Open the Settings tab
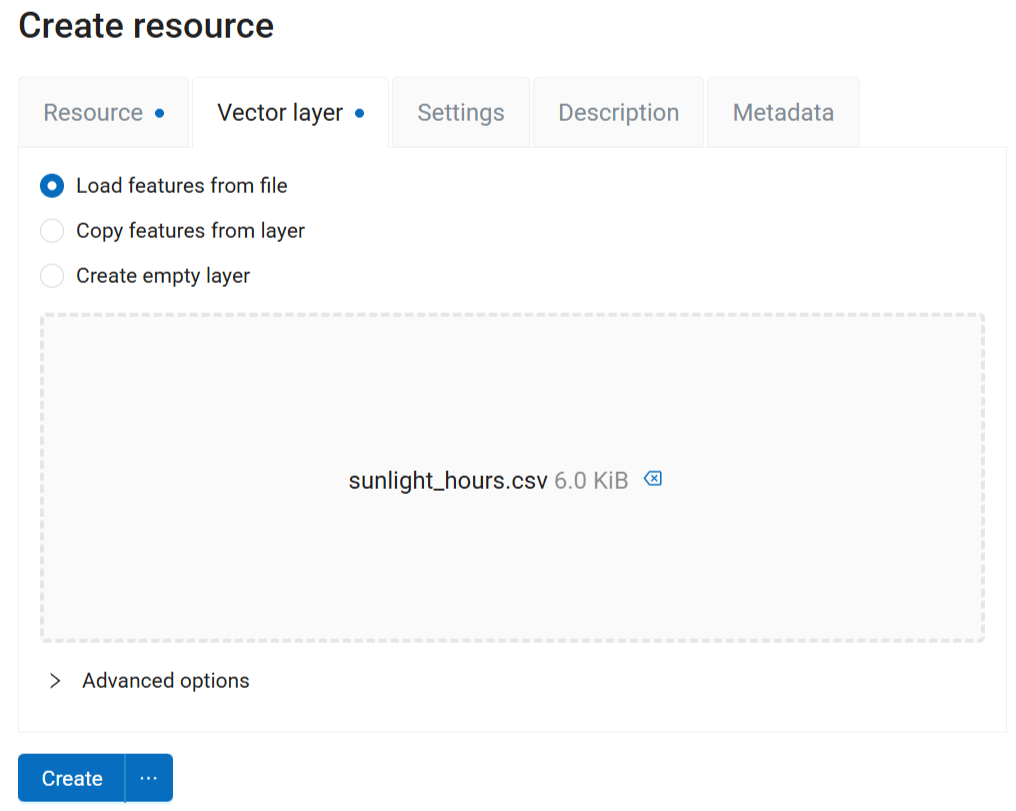The image size is (1016, 811). (461, 113)
